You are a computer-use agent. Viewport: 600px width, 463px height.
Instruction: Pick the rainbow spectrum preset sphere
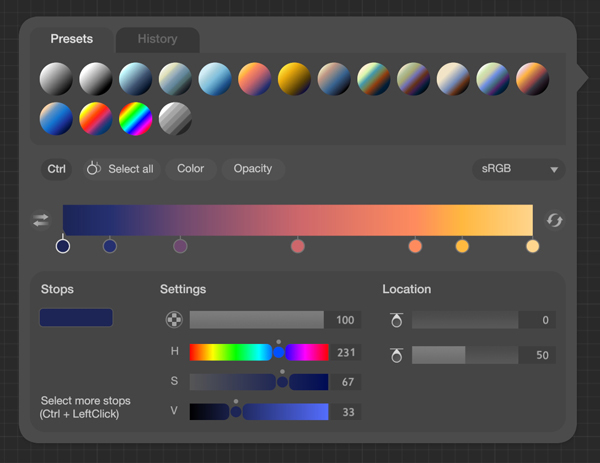[x=135, y=119]
